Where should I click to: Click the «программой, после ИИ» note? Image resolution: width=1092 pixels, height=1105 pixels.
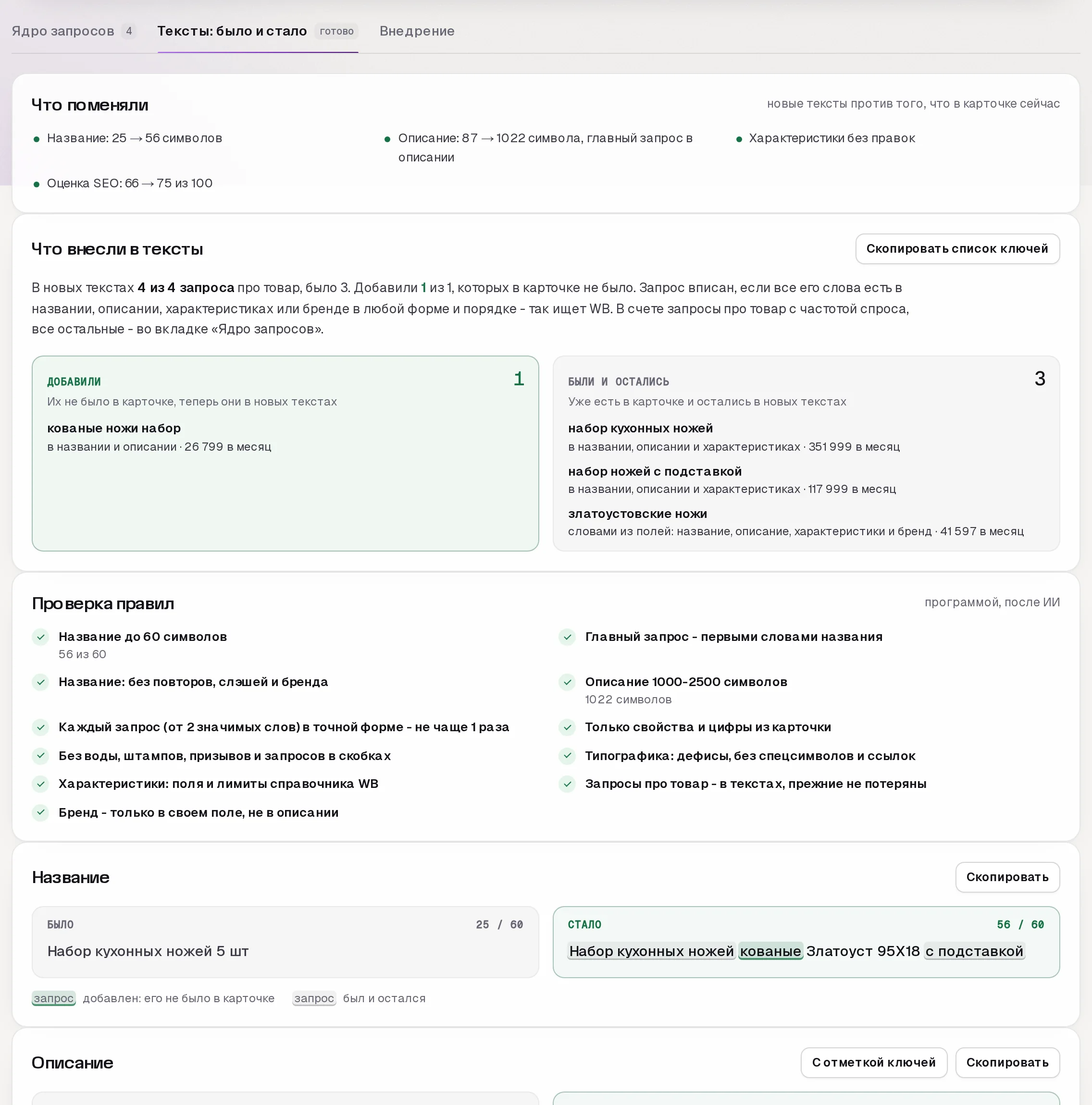pyautogui.click(x=992, y=602)
